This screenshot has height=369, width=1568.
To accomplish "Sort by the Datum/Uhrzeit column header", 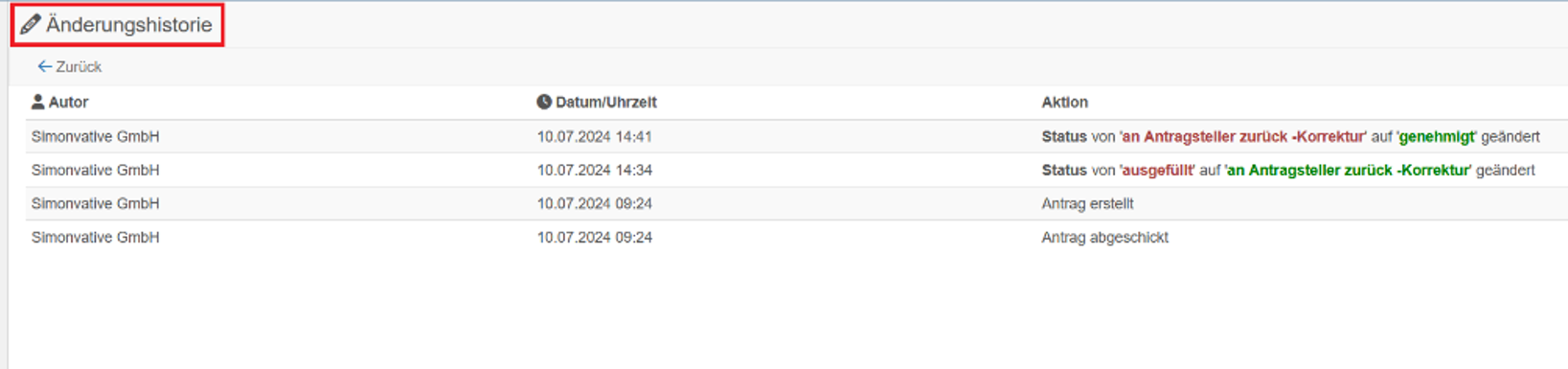I will (x=606, y=102).
